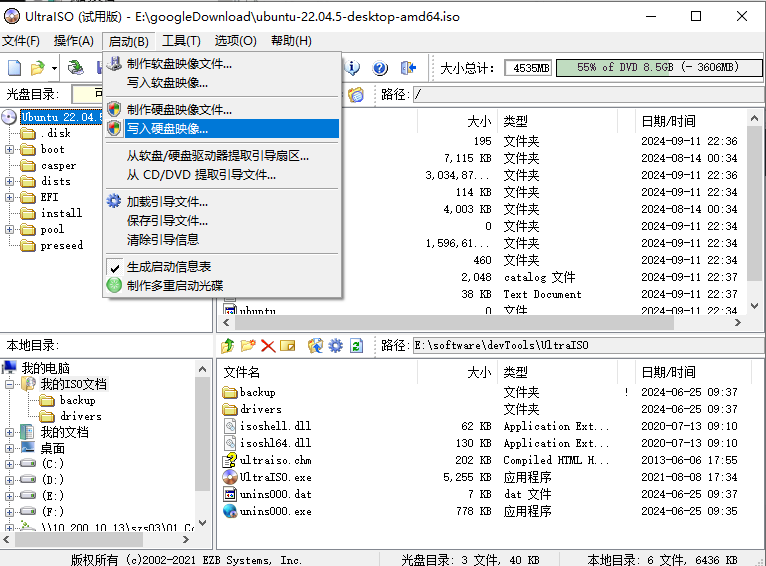Click the new folder icon in local toolbar
This screenshot has height=566, width=766.
pyautogui.click(x=248, y=346)
